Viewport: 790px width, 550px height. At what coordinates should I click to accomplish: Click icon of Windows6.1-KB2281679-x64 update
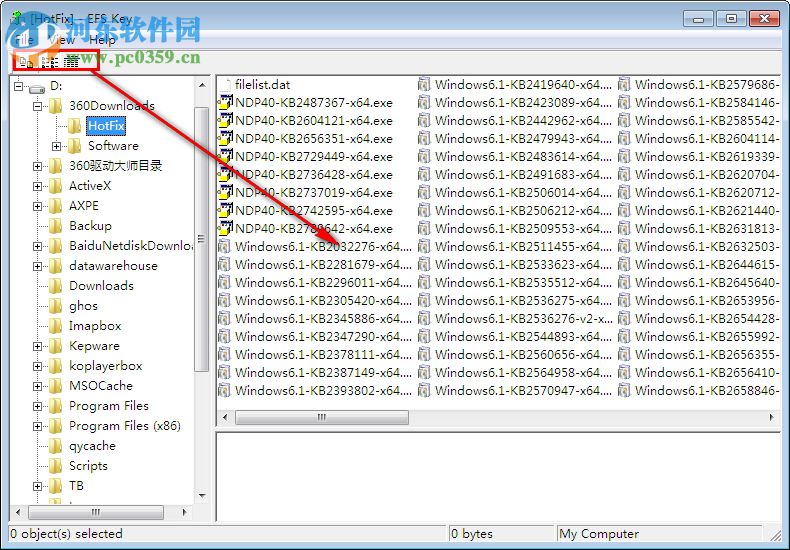tap(225, 265)
